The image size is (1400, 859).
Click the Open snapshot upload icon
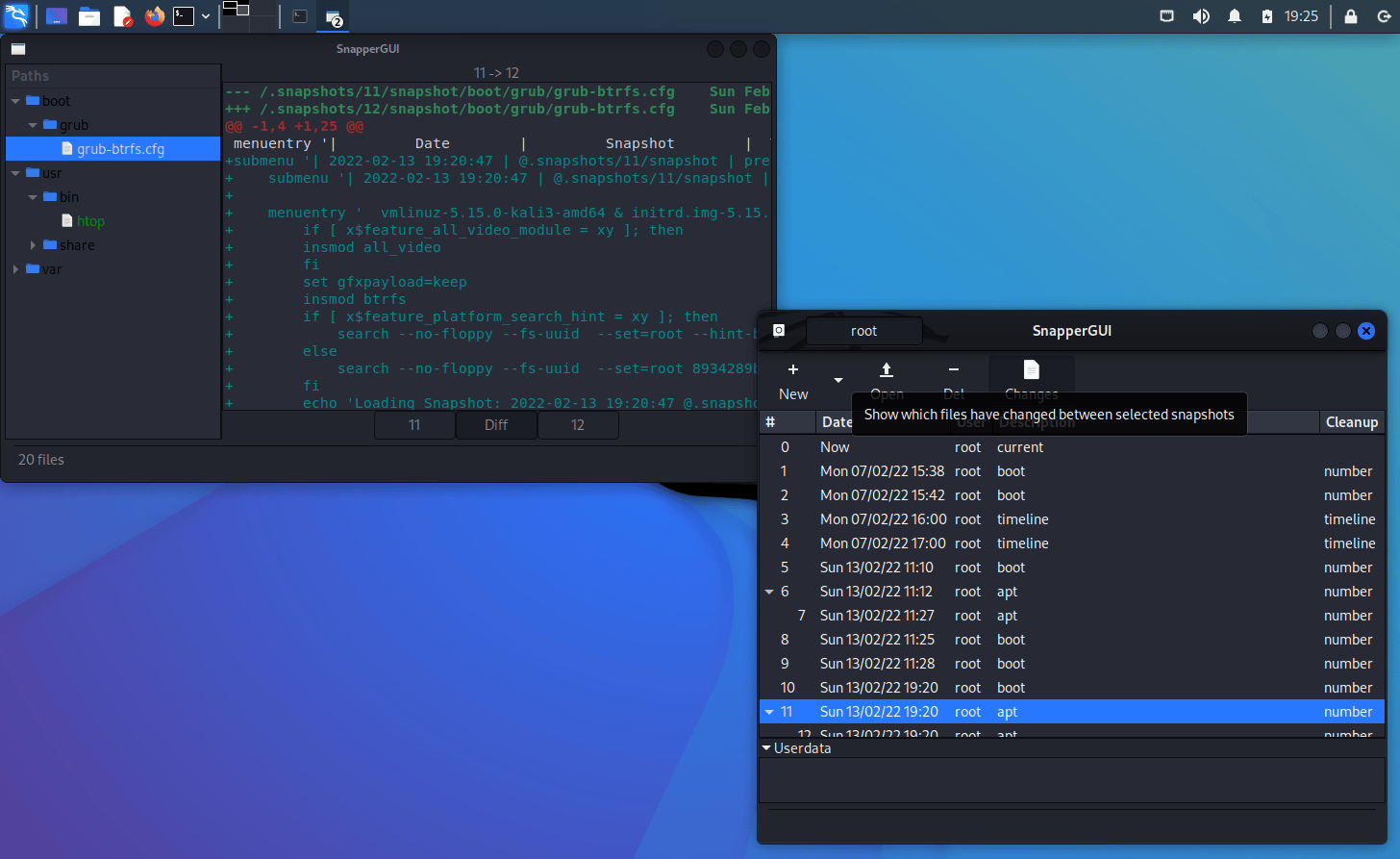tap(887, 370)
